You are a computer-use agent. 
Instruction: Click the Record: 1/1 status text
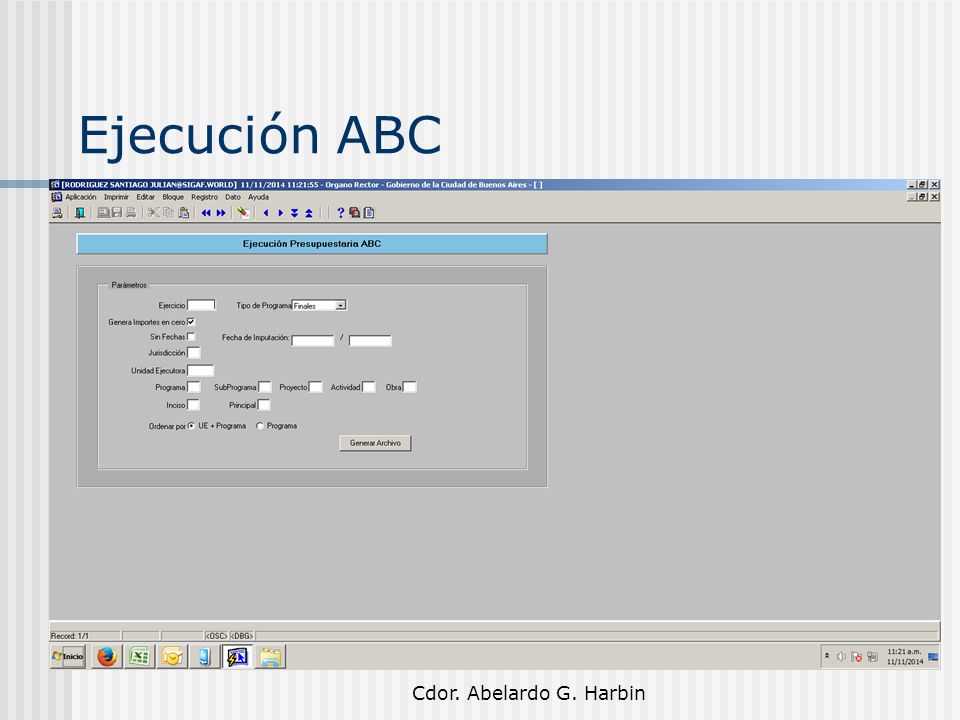[x=70, y=636]
